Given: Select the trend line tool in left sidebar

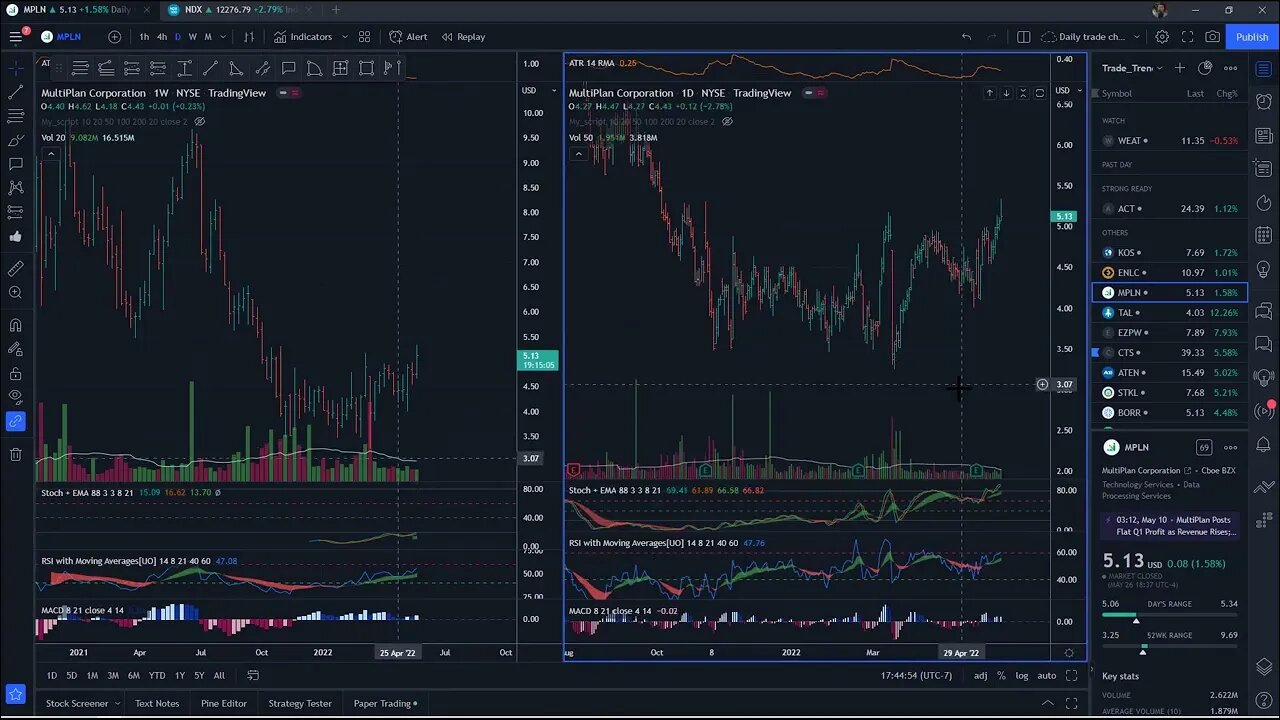Looking at the screenshot, I should click(15, 92).
